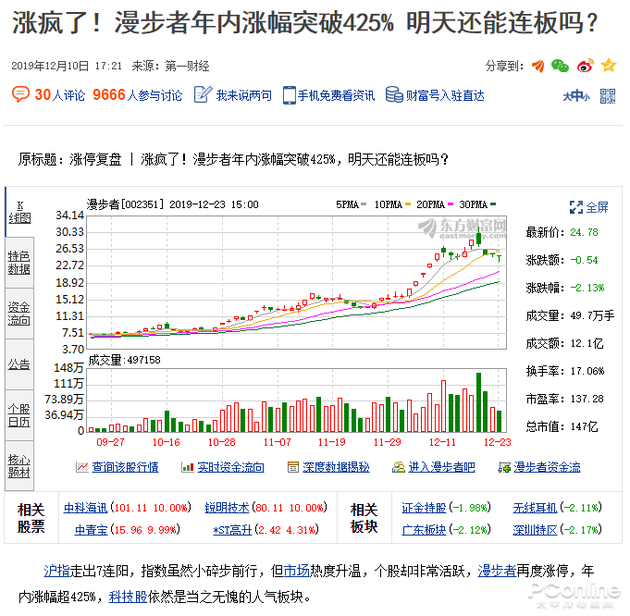The image size is (630, 616).
Task: Open 漫步者资金流 link
Action: pyautogui.click(x=547, y=467)
